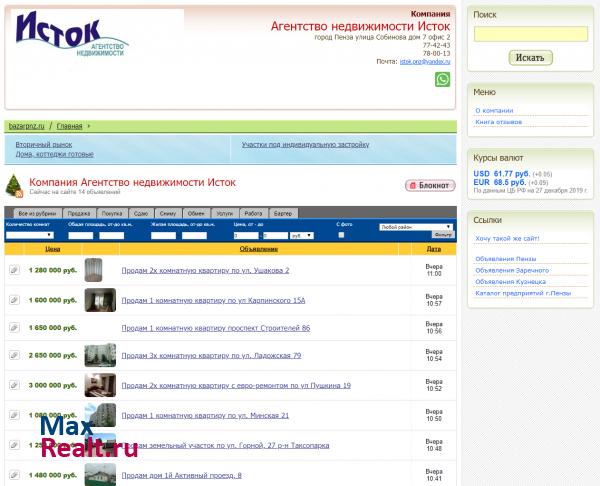Image resolution: width=600 pixels, height=486 pixels.
Task: Open the currency руб dropdown
Action: tap(302, 235)
